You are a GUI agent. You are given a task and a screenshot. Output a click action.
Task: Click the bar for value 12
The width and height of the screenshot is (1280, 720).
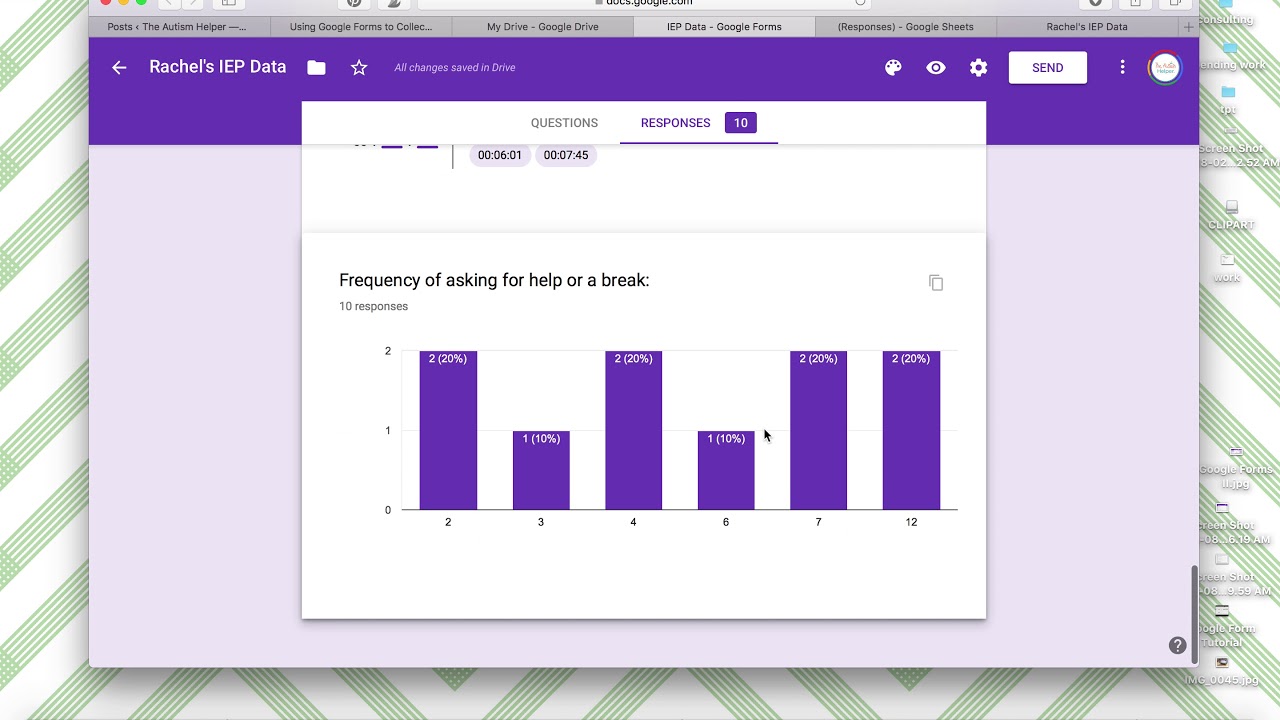click(x=911, y=430)
